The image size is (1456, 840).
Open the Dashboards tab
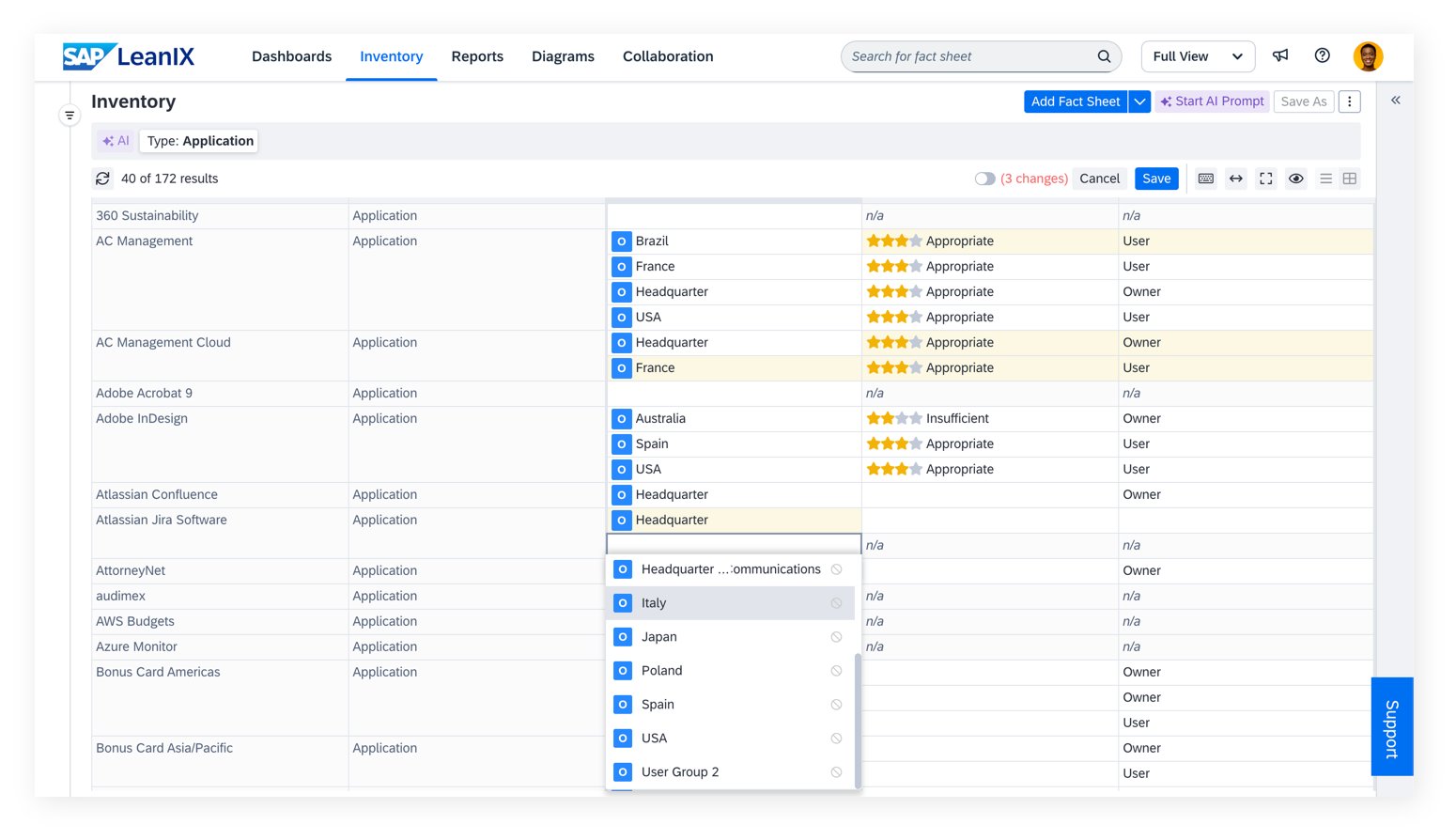coord(291,56)
